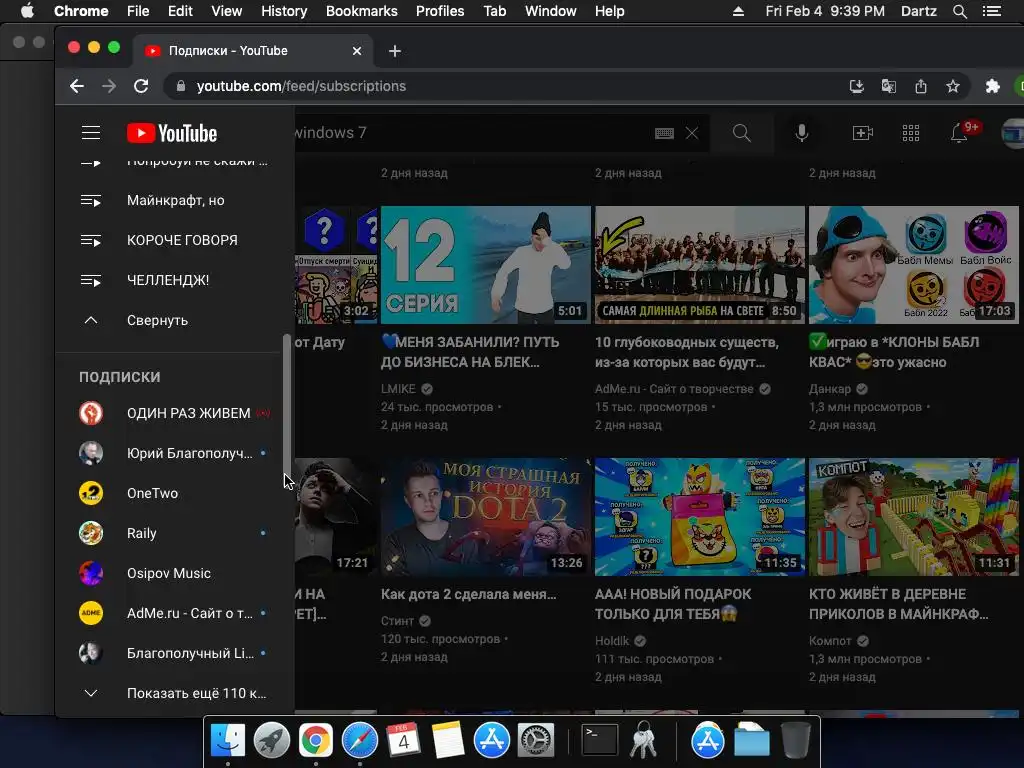Click the YouTube logo

(172, 133)
